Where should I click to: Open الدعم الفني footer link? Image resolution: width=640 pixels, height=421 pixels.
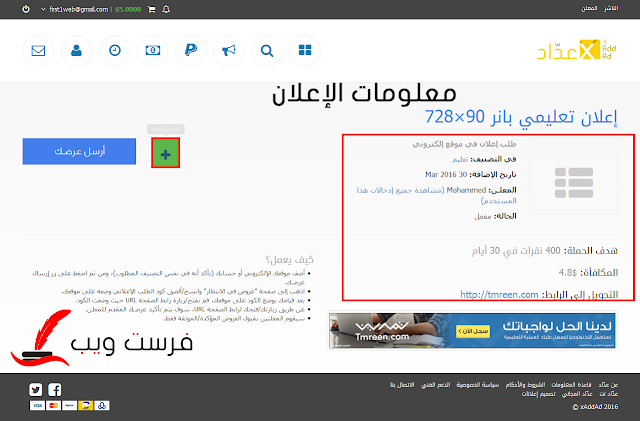pyautogui.click(x=436, y=385)
